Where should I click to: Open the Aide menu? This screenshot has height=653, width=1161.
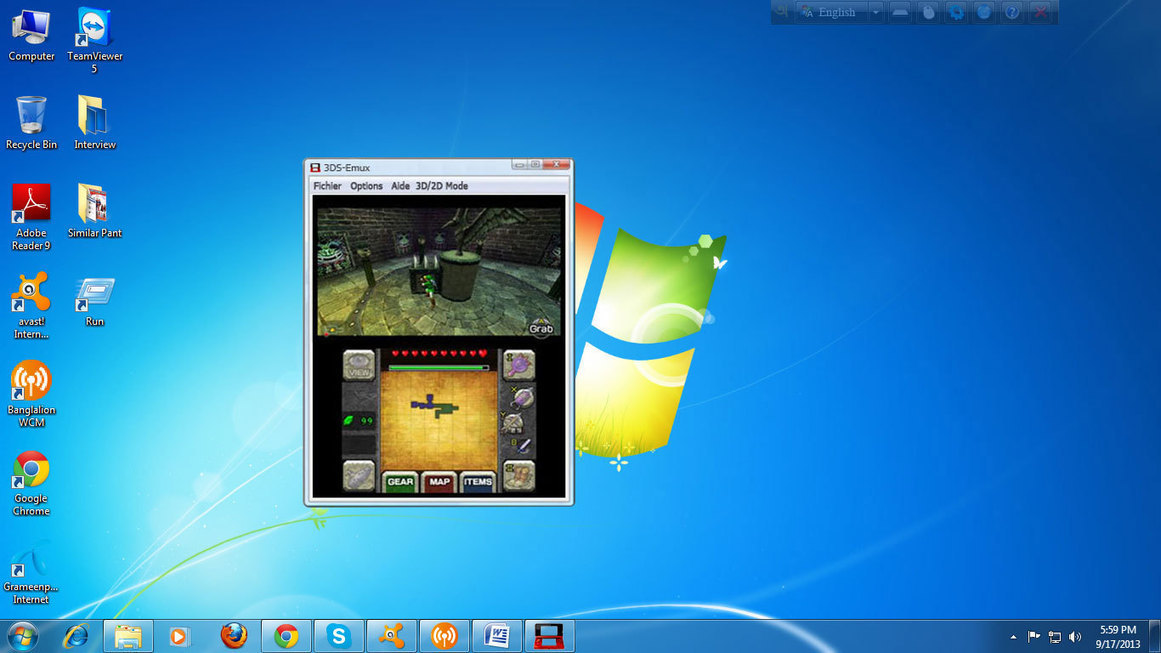coord(400,186)
